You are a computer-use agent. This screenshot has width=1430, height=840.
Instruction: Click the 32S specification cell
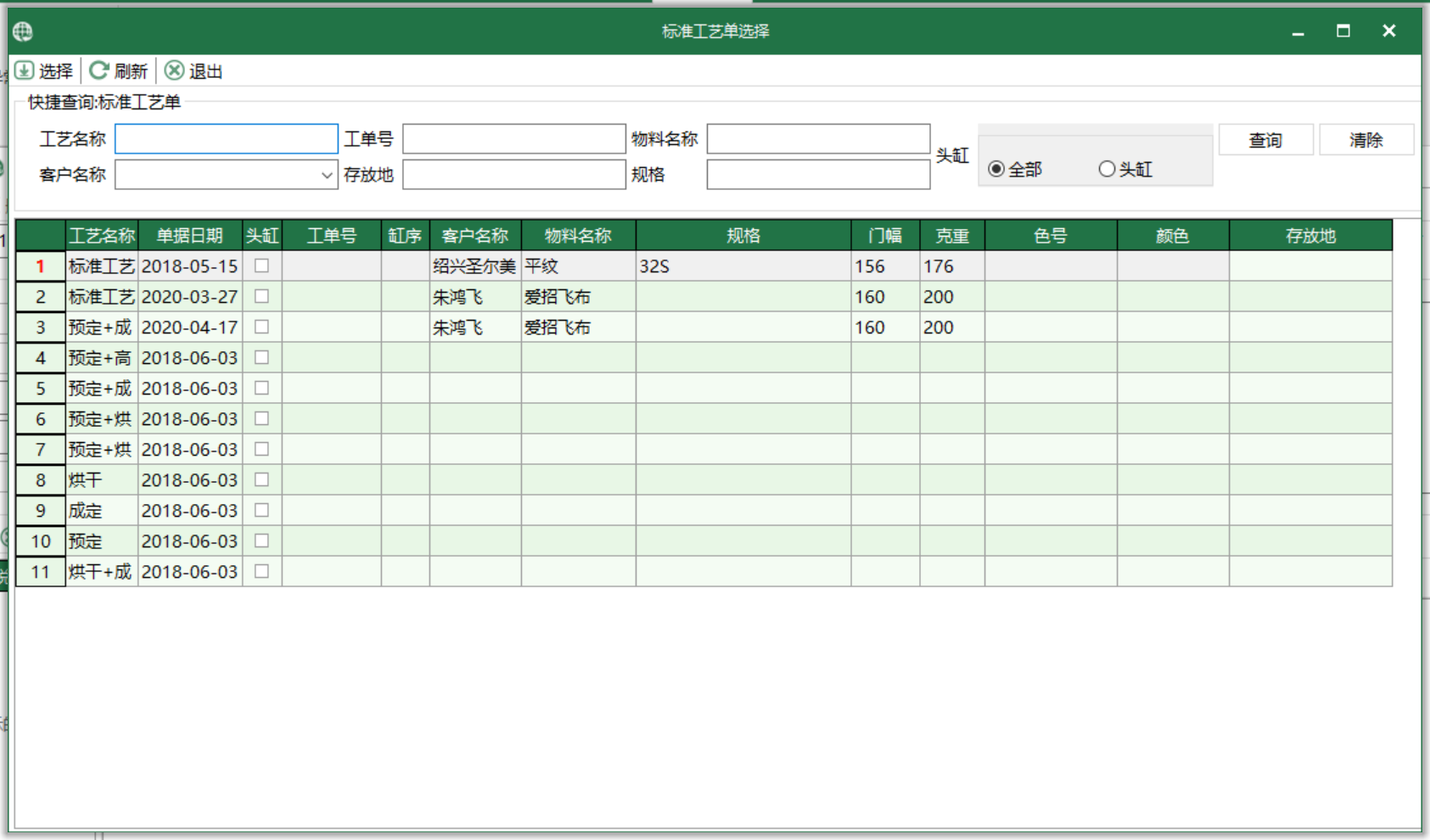(x=743, y=266)
